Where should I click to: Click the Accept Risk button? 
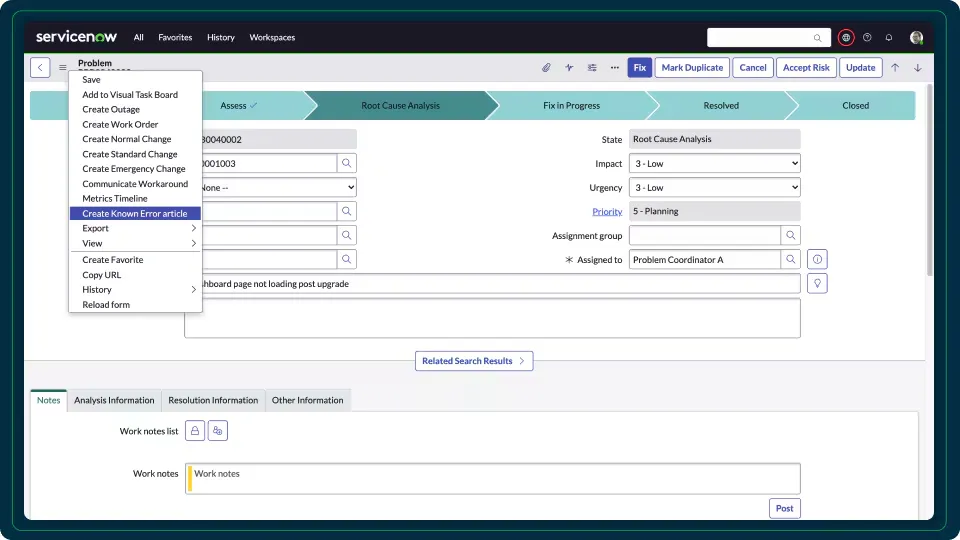click(x=805, y=68)
